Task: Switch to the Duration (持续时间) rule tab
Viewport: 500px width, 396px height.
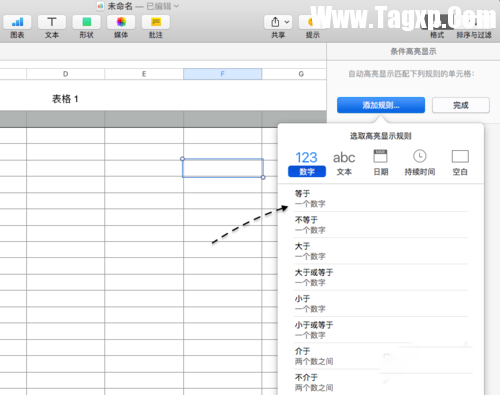Action: 420,163
